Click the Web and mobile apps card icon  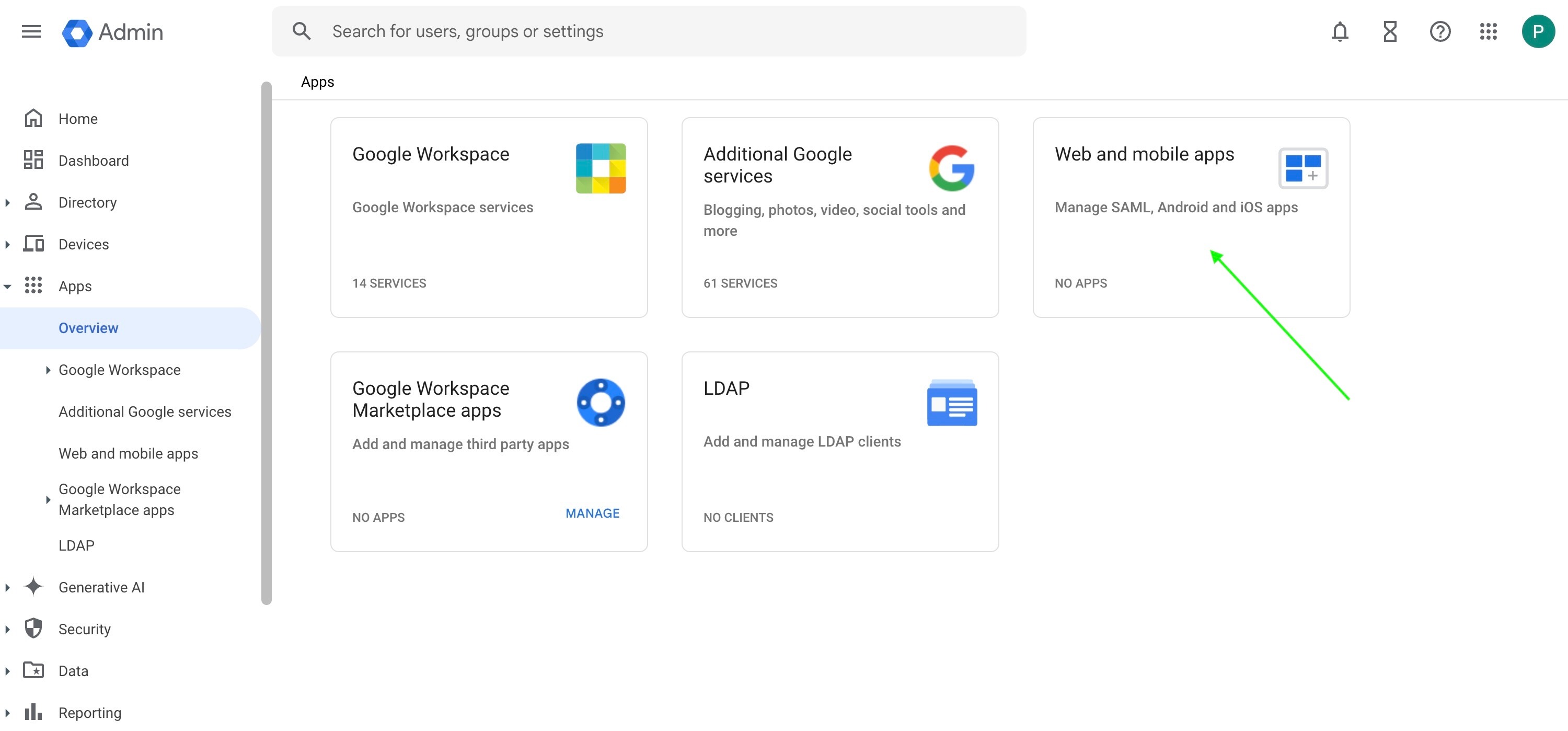point(1302,168)
